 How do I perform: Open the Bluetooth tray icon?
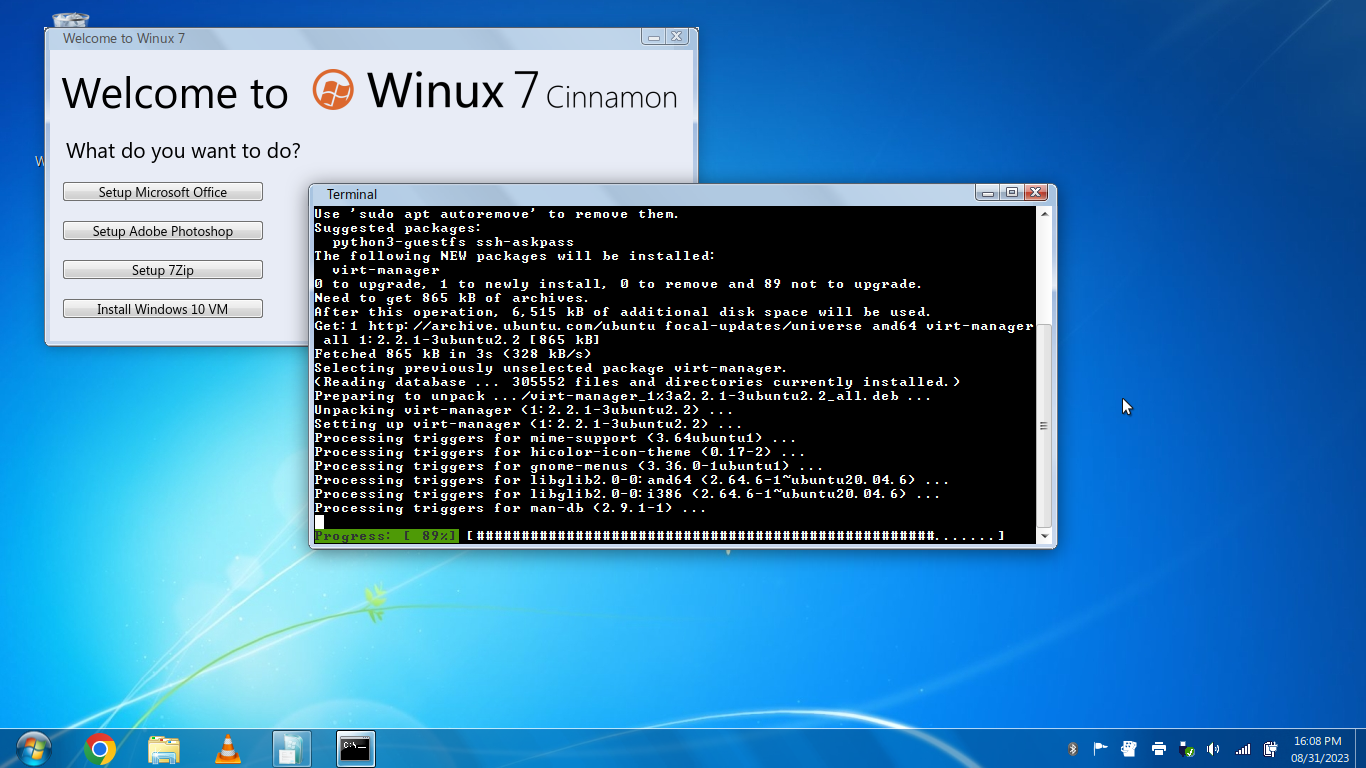[1073, 748]
